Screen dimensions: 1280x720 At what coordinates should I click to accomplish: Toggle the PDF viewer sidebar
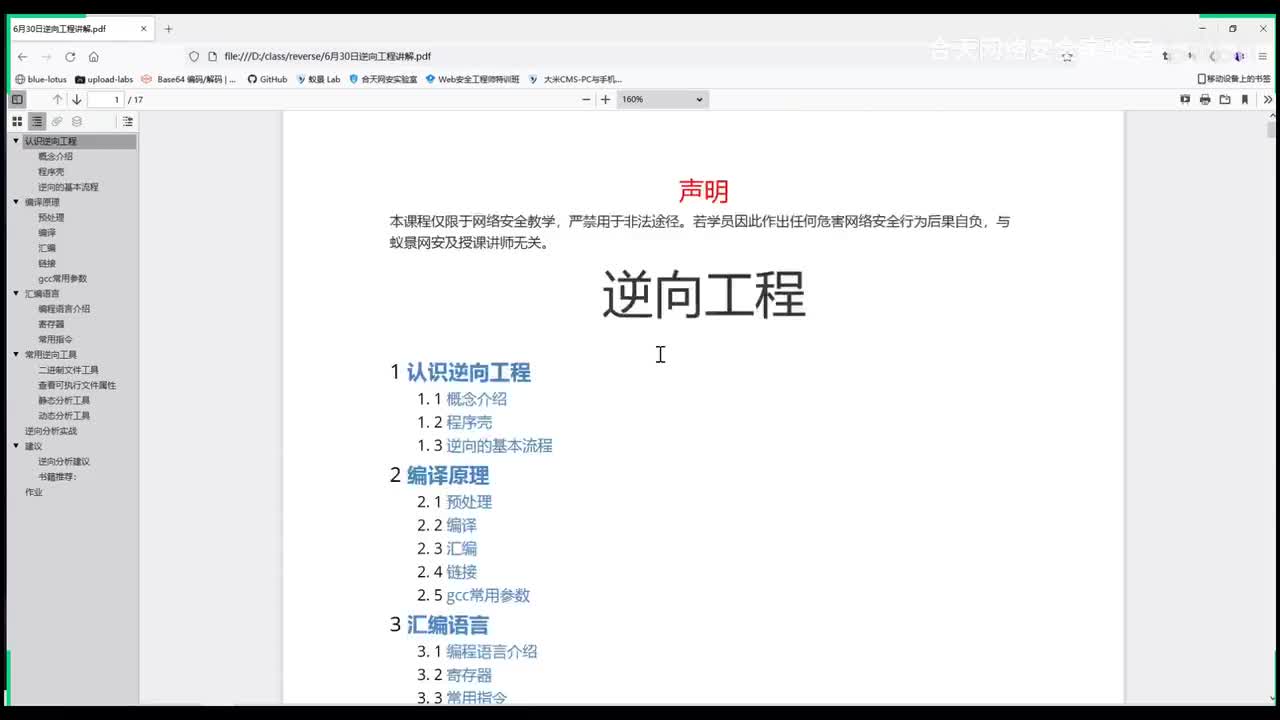pyautogui.click(x=17, y=99)
